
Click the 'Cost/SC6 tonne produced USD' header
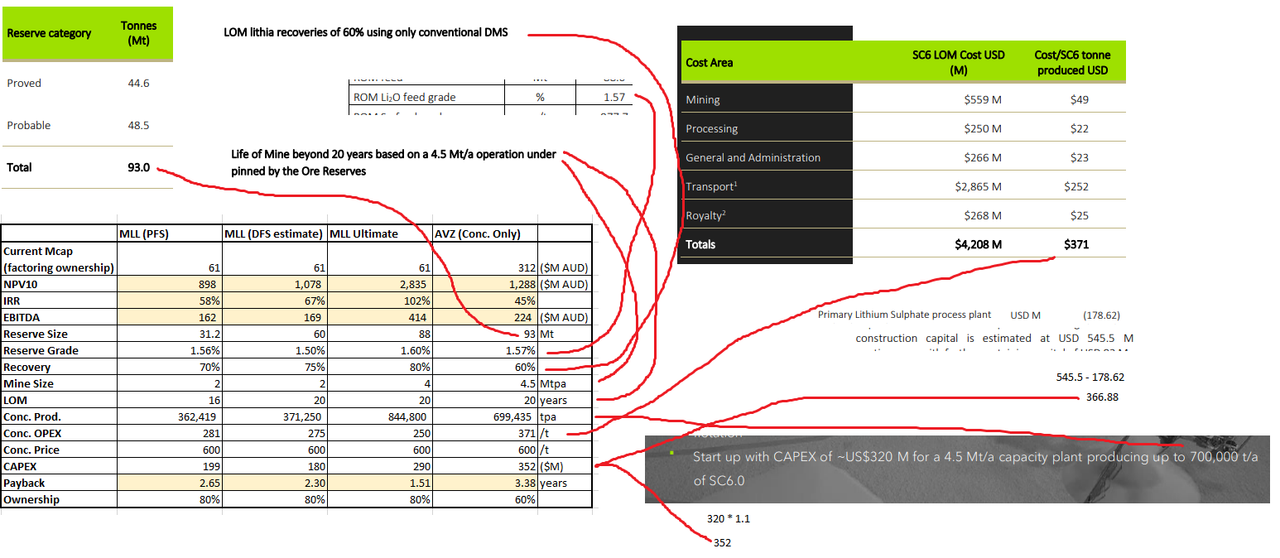click(x=1072, y=61)
